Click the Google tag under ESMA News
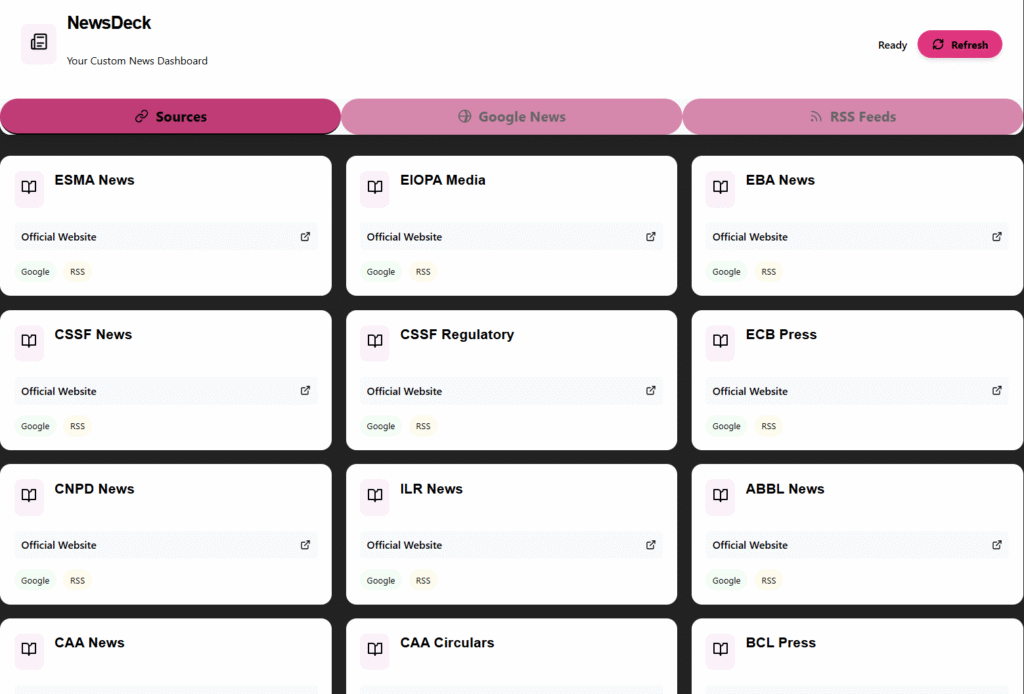The width and height of the screenshot is (1024, 694). pyautogui.click(x=36, y=272)
